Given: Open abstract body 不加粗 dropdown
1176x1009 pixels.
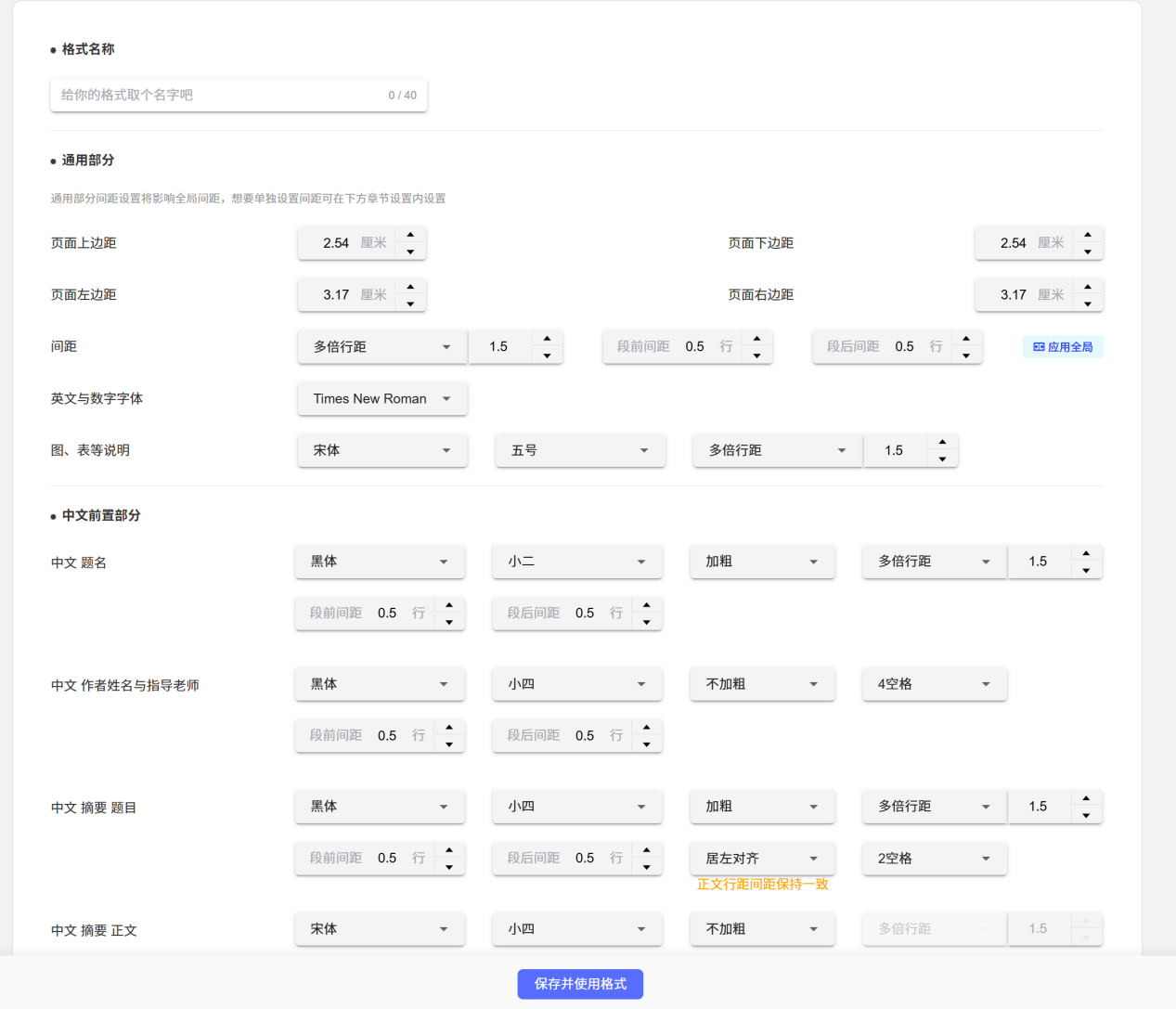Looking at the screenshot, I should 762,929.
